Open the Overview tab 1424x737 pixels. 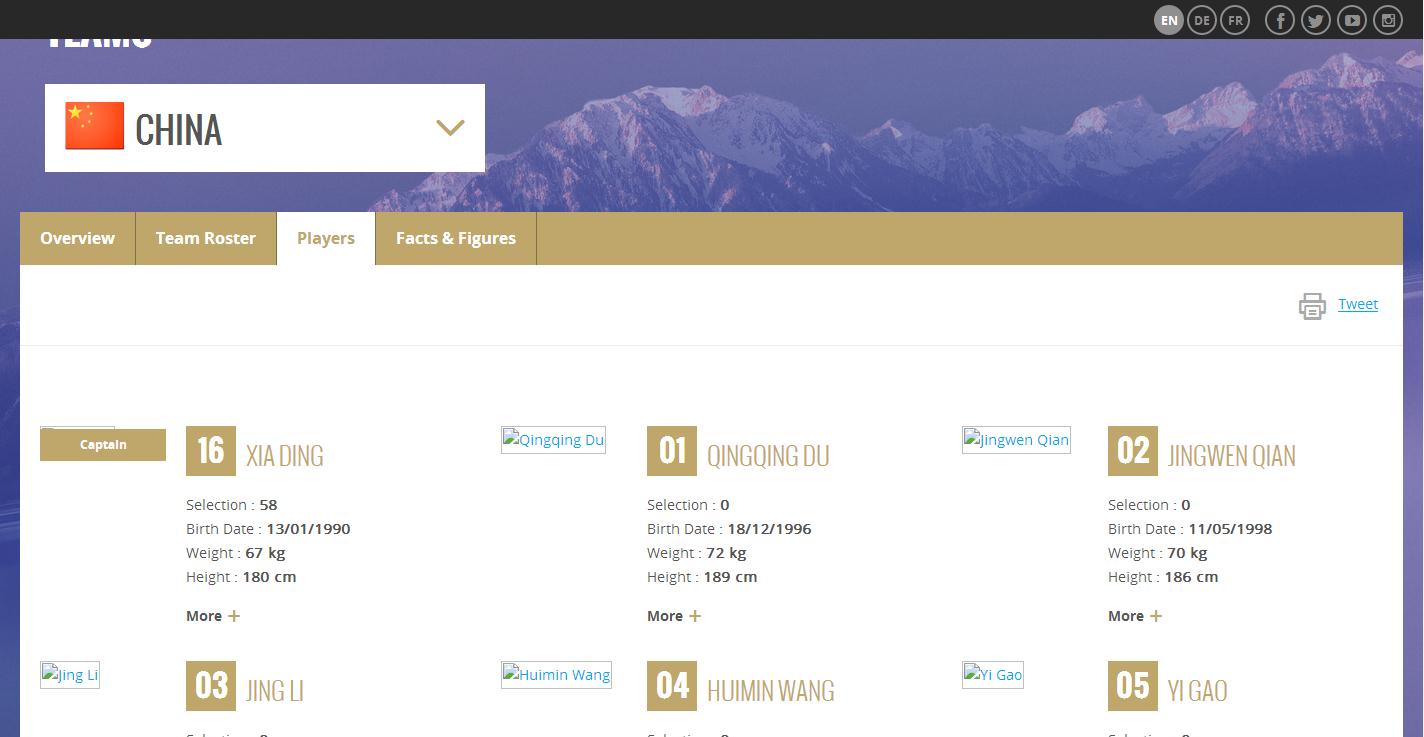(77, 238)
